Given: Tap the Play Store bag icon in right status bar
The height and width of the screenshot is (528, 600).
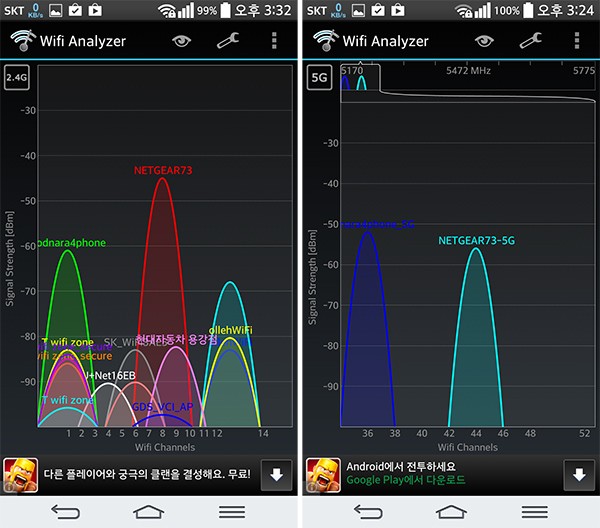Looking at the screenshot, I should pos(398,10).
